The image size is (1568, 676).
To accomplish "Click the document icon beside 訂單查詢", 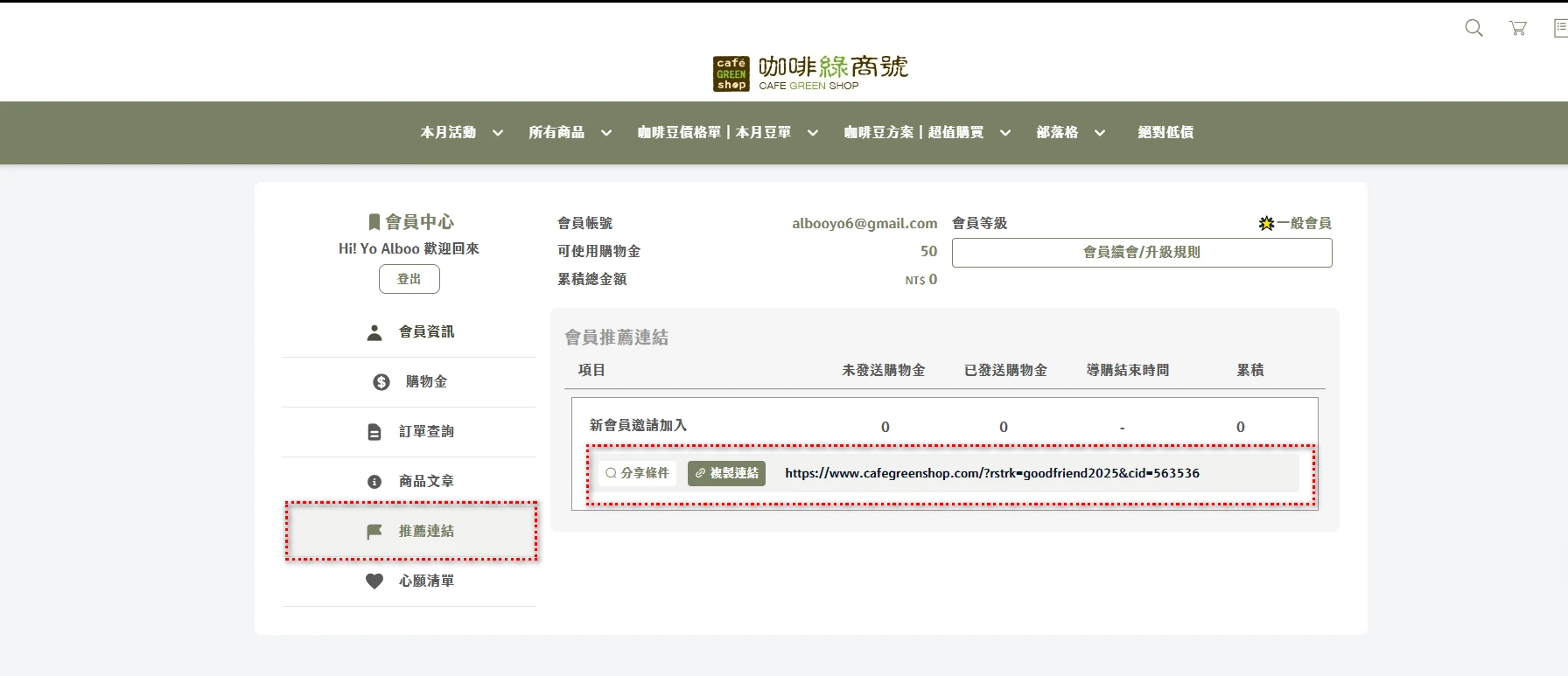I will coord(374,432).
